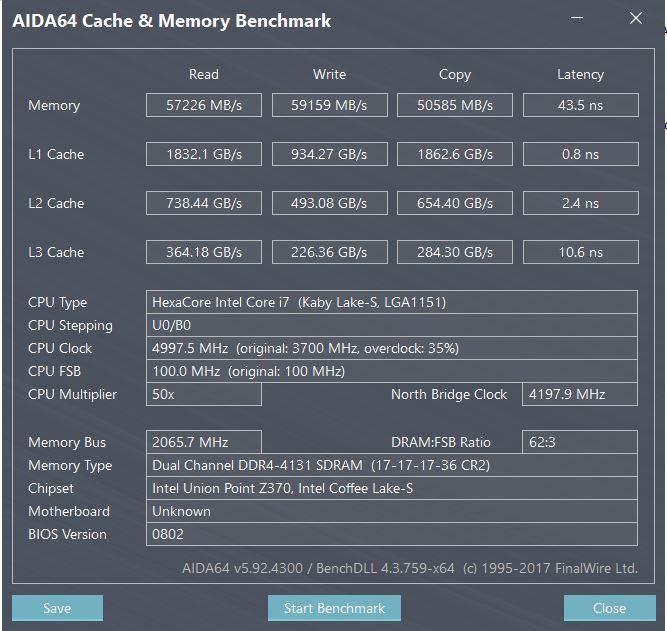Select L3 Cache Copy 284.30 GB/s
Screen dimensions: 667x631
coord(455,252)
